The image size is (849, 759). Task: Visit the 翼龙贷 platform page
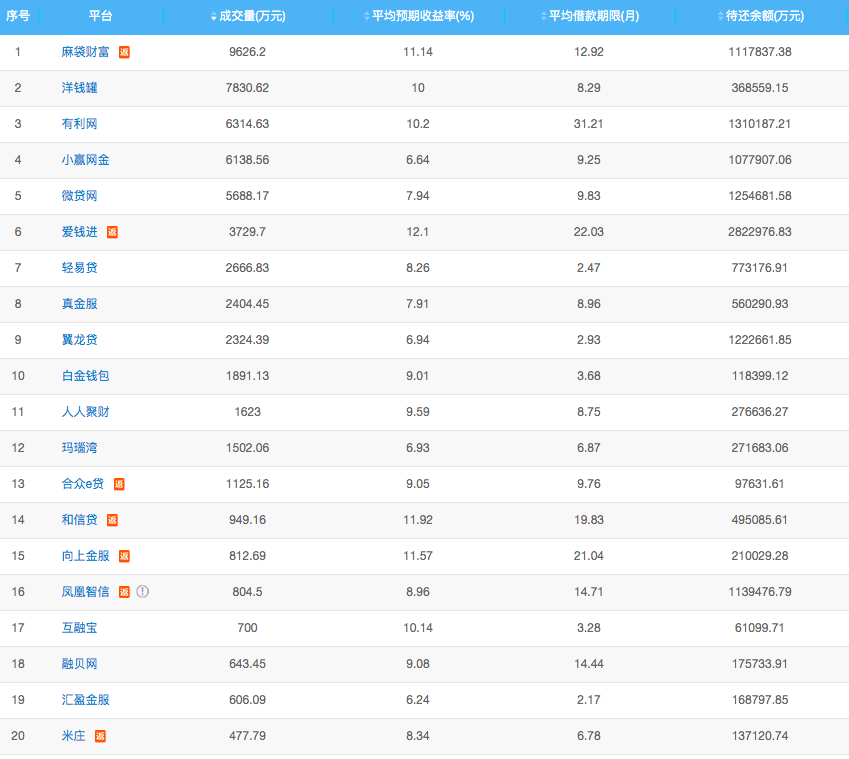tap(80, 340)
